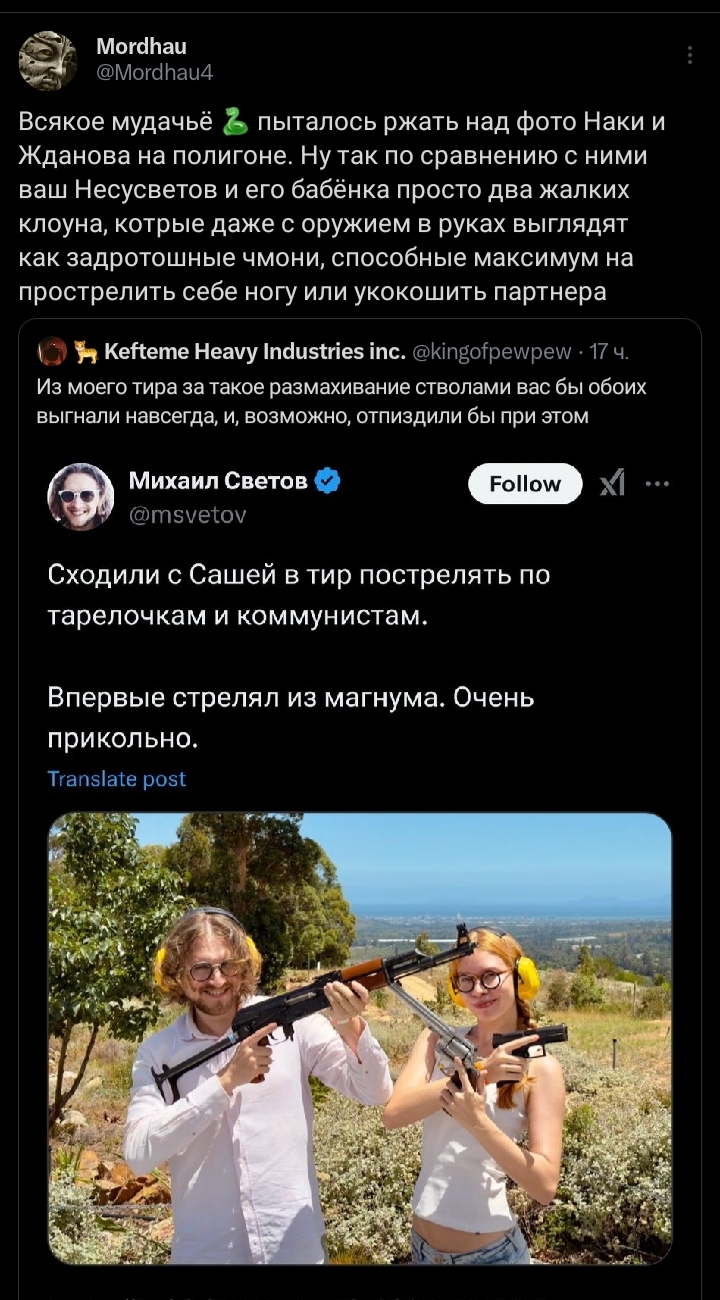The width and height of the screenshot is (720, 1300).
Task: Tap the blue verified badge next to Михаил Светов
Action: [x=327, y=482]
